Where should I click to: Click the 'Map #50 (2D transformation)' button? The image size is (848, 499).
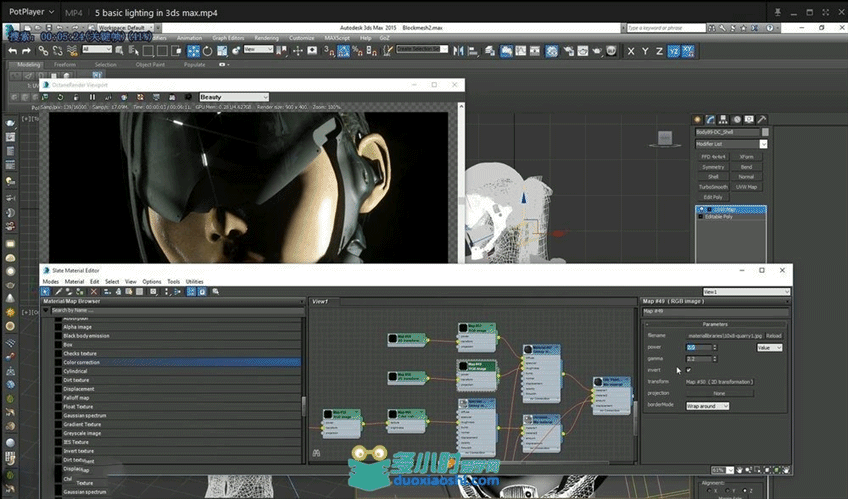click(719, 382)
